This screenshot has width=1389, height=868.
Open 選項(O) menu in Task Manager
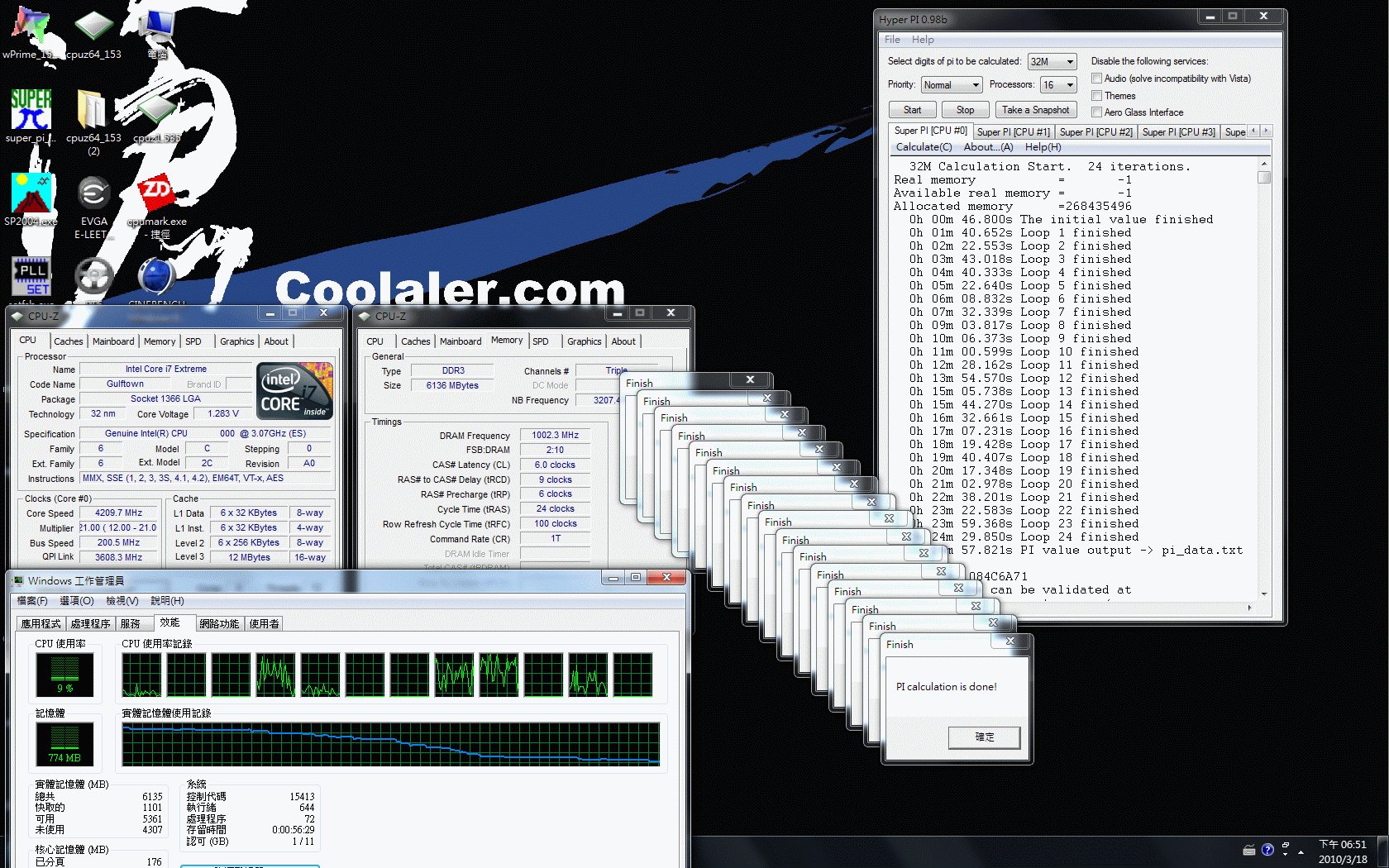coord(77,601)
